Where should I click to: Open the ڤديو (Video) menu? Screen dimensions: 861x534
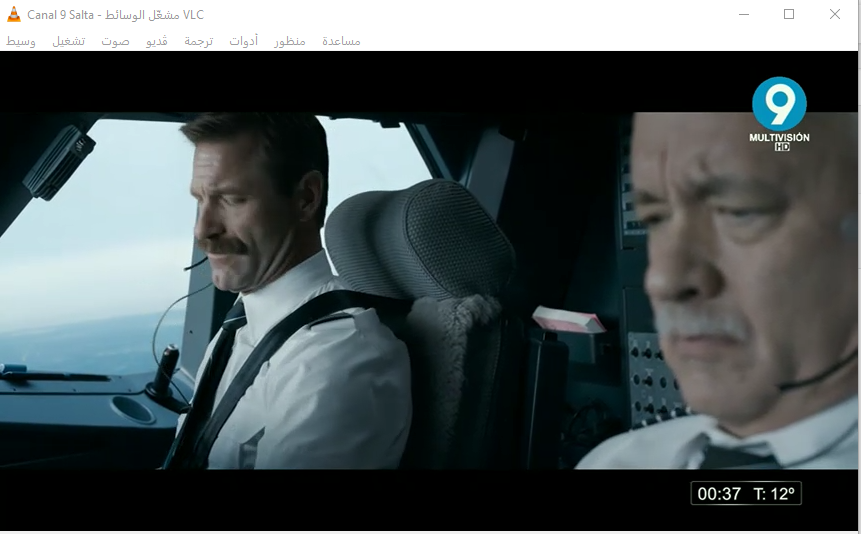point(156,41)
